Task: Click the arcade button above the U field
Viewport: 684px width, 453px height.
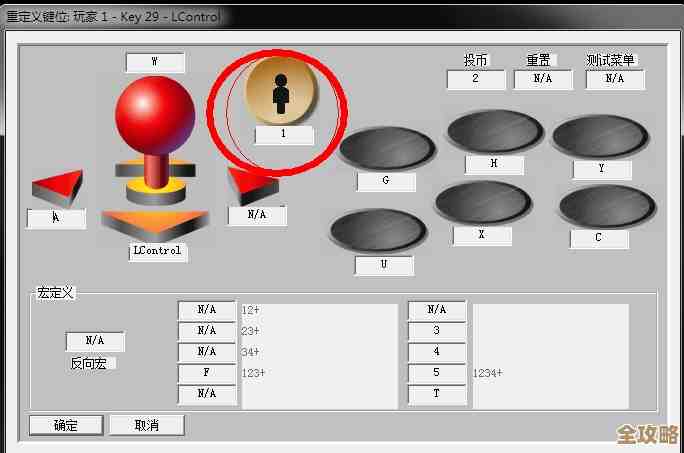Action: click(378, 231)
